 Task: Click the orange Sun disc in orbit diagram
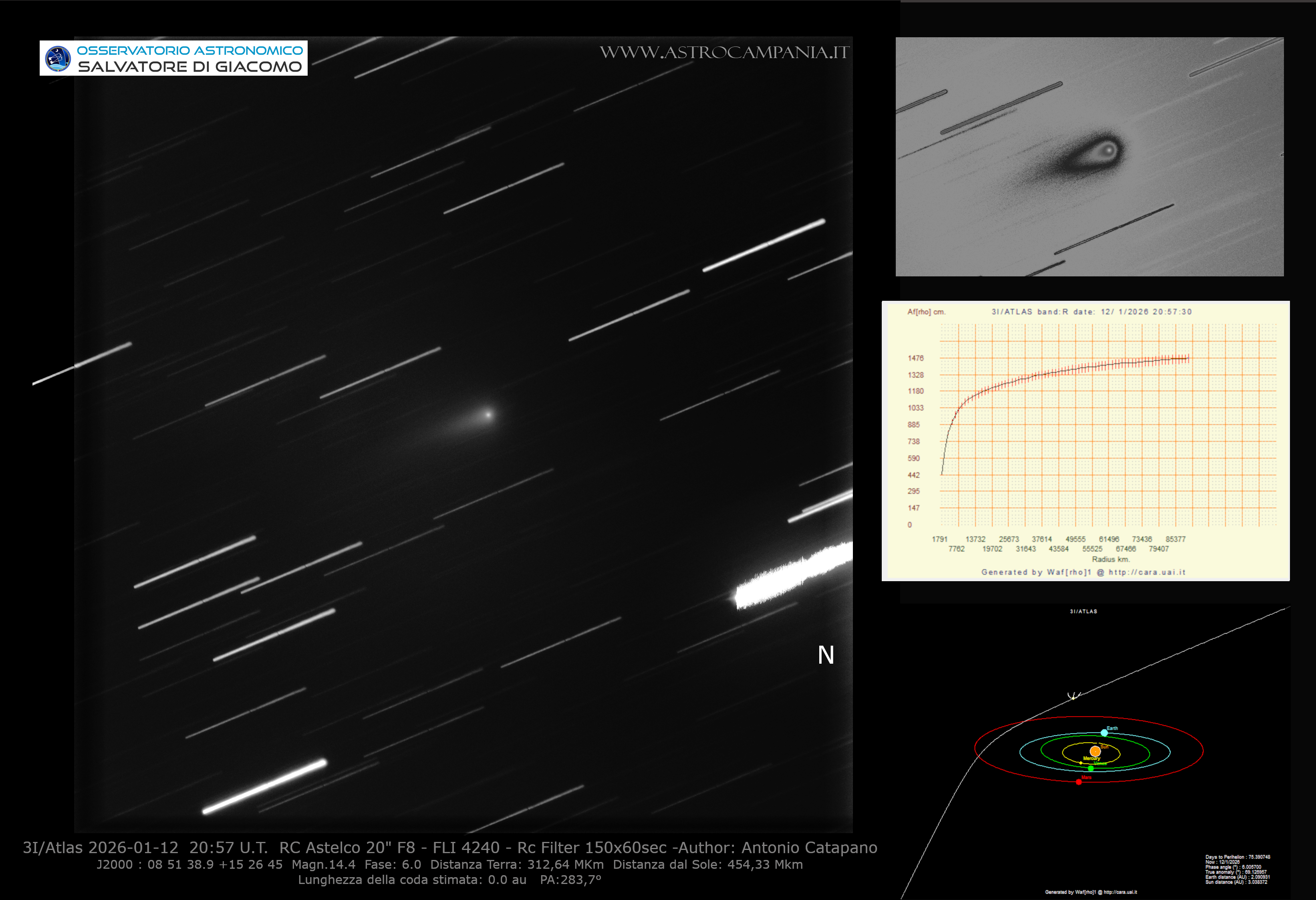[x=1095, y=752]
